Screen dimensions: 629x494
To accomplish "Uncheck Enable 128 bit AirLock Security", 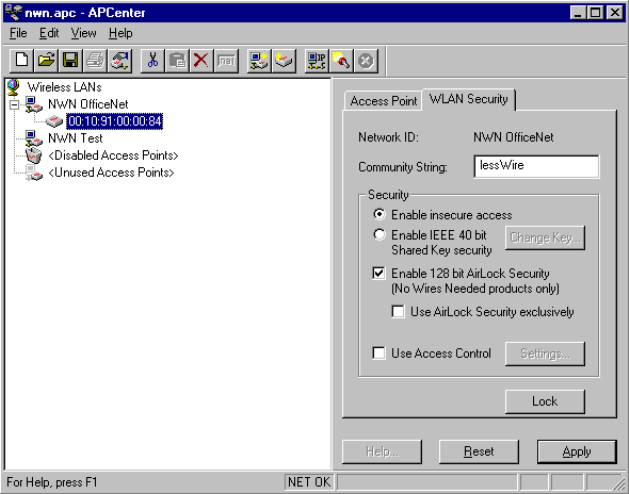I will tap(379, 273).
